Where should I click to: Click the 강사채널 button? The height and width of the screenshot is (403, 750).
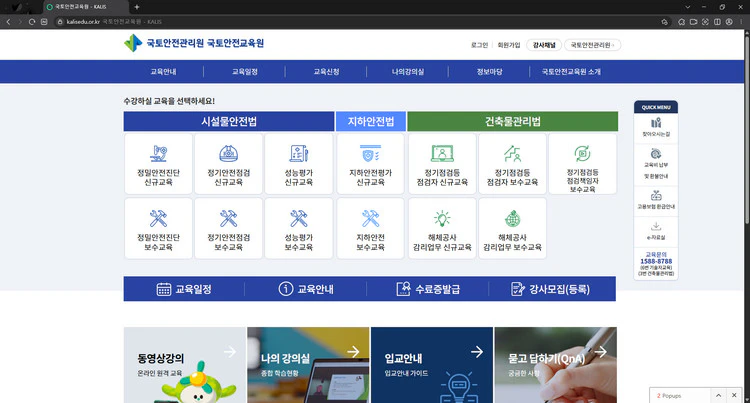544,45
